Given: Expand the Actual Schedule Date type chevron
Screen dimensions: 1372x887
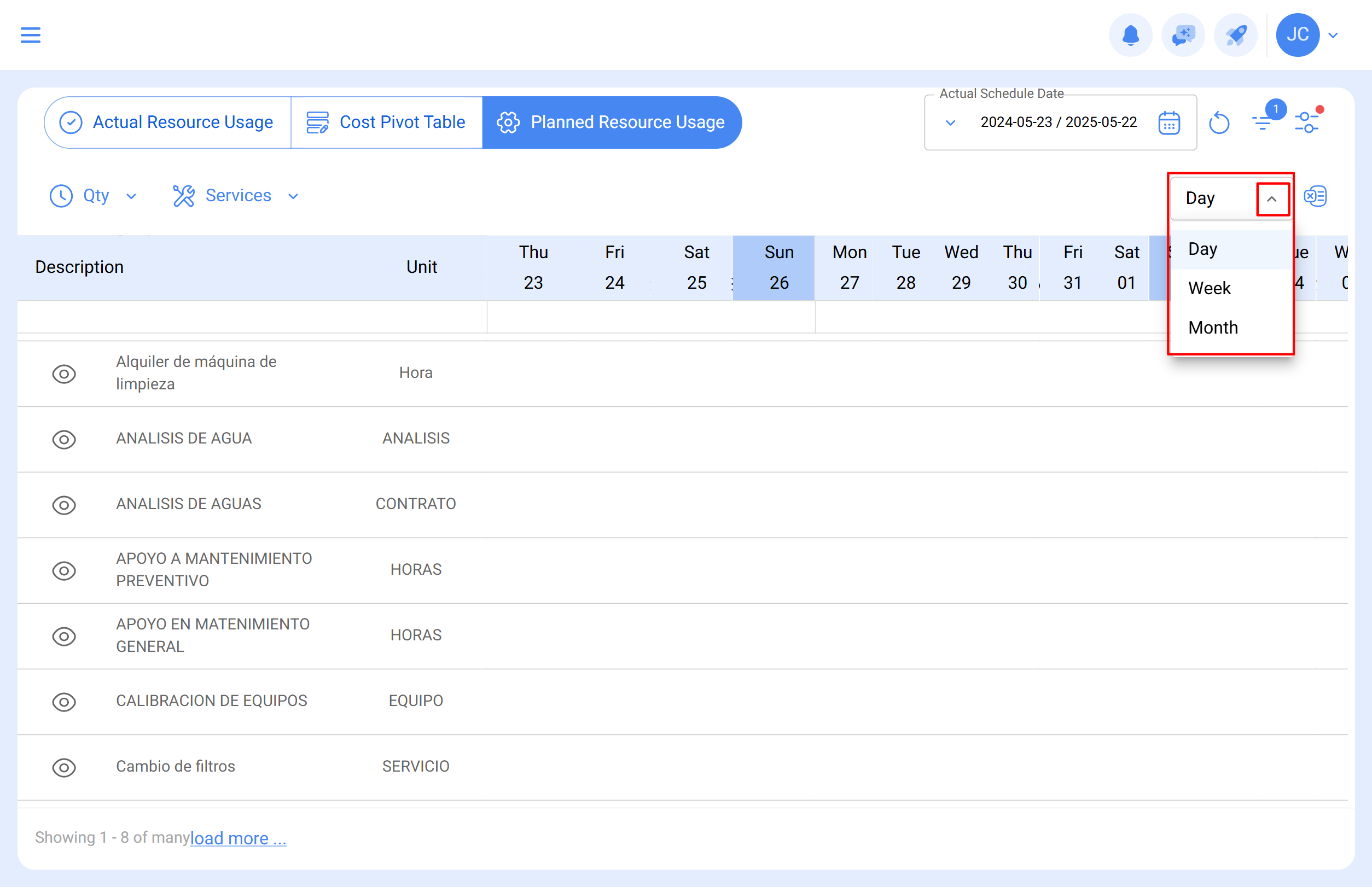Looking at the screenshot, I should [950, 122].
